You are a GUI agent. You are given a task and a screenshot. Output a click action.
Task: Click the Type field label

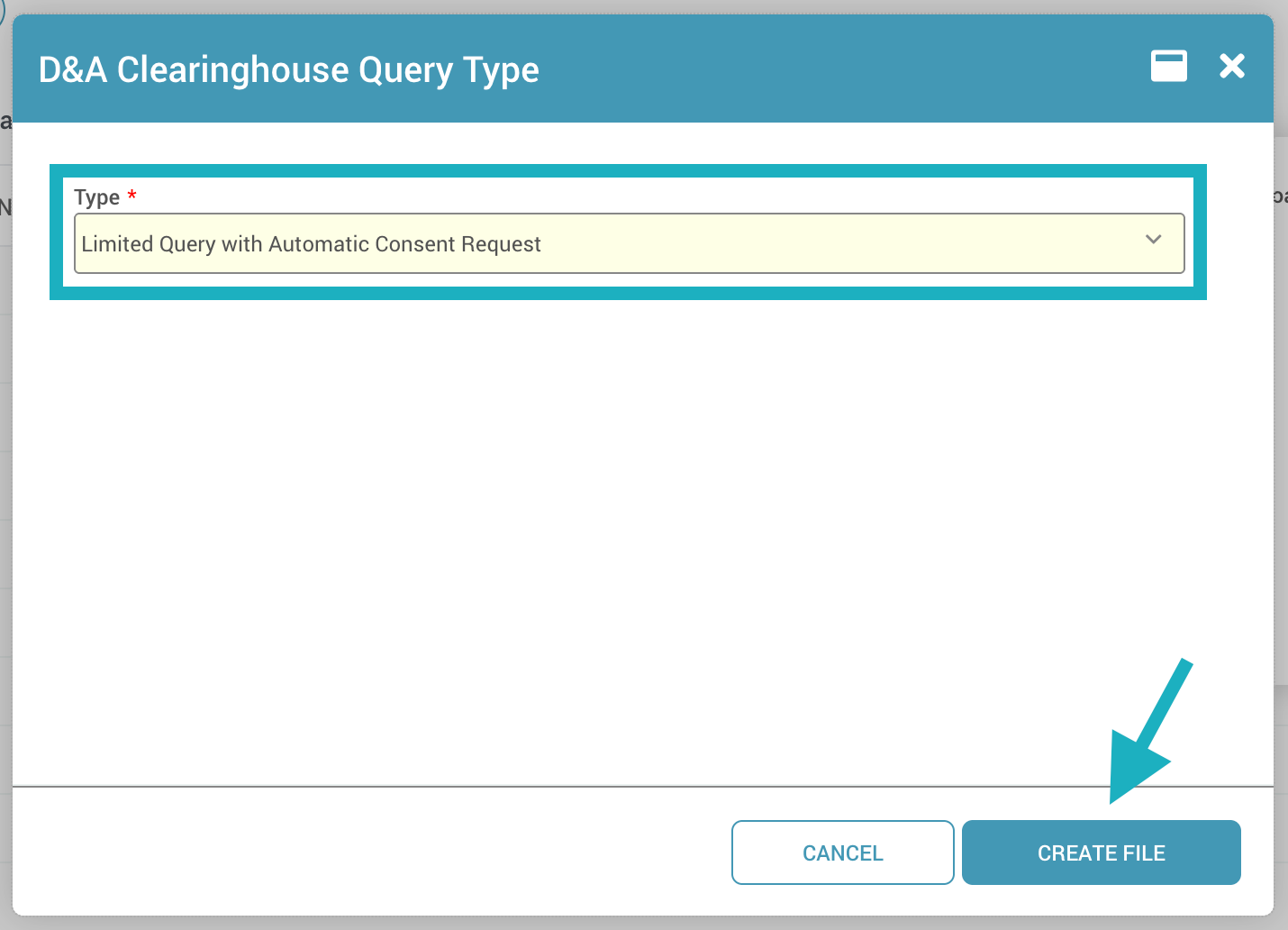coord(96,197)
